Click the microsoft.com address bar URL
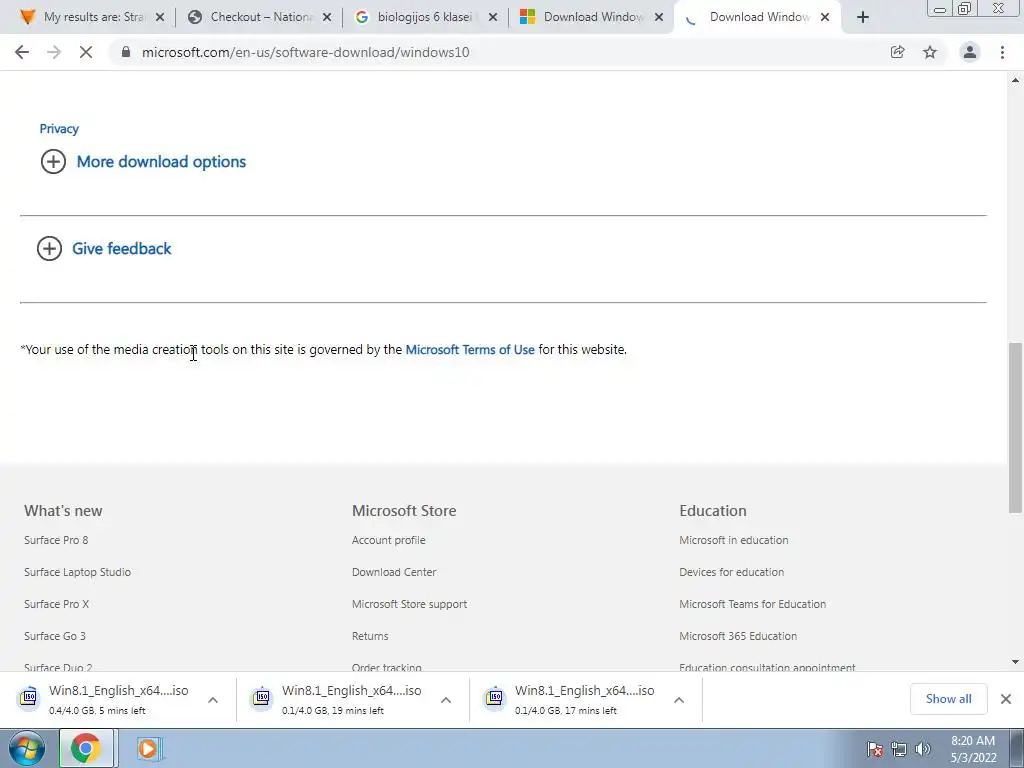This screenshot has height=768, width=1024. pos(305,52)
